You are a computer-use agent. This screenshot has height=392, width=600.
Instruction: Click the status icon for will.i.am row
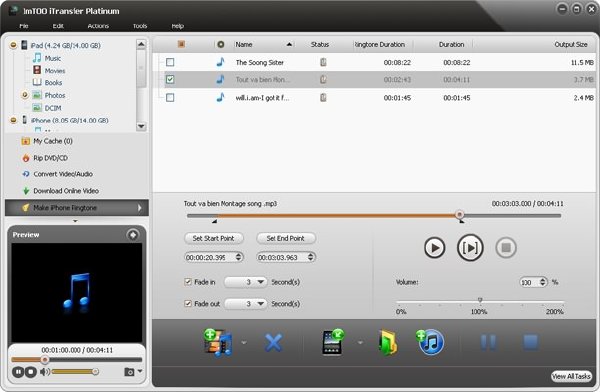coord(323,98)
